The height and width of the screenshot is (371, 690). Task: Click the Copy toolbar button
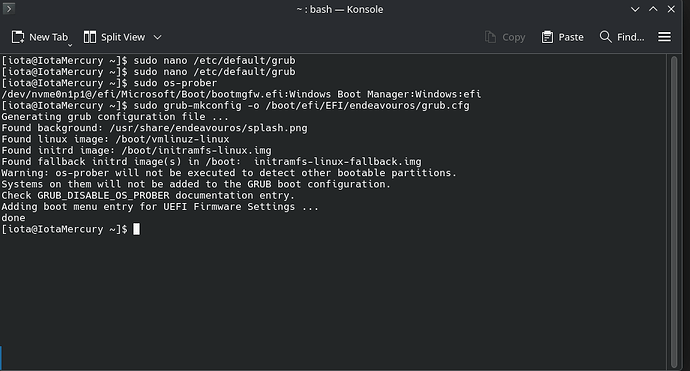click(x=505, y=37)
